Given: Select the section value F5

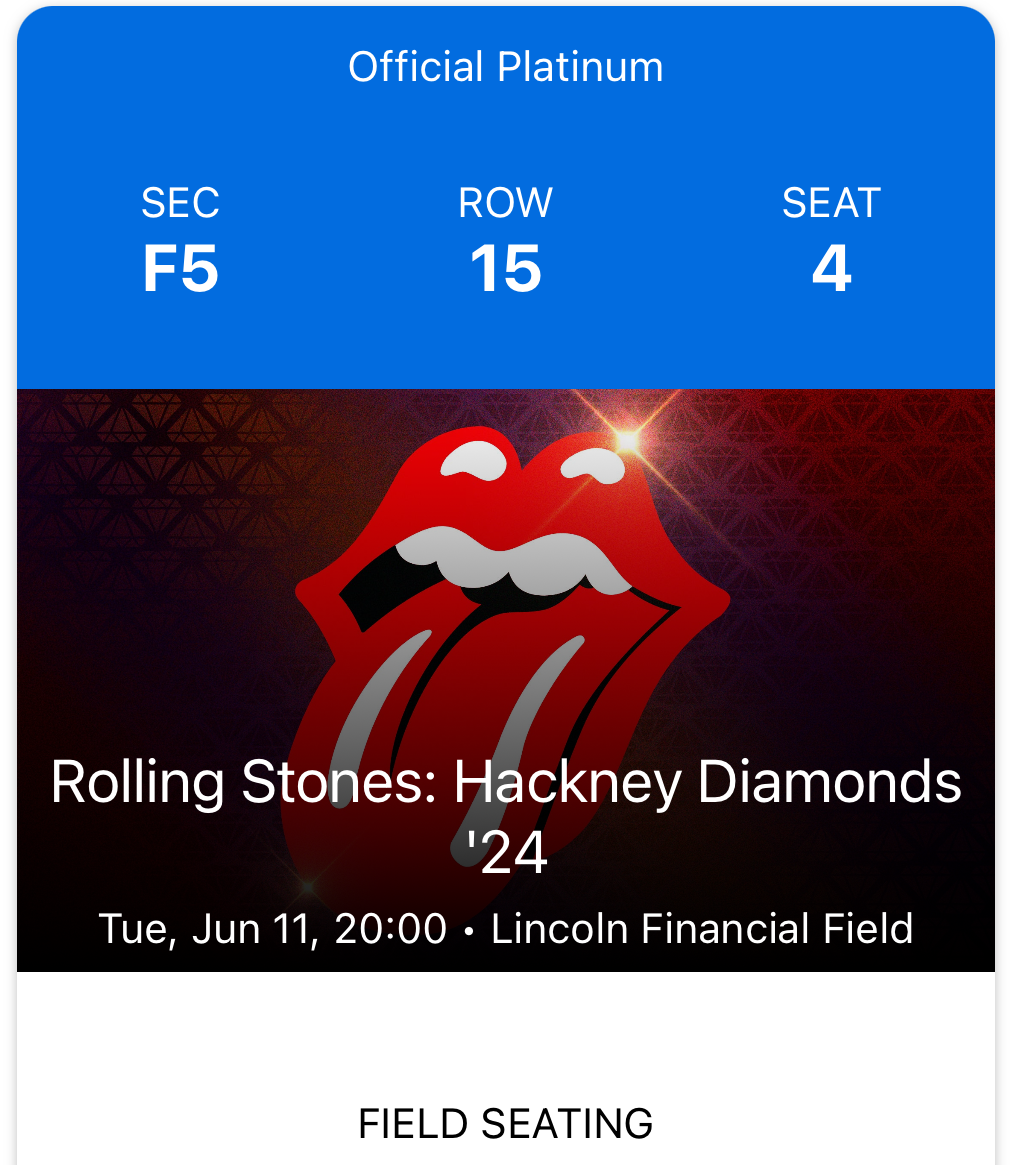Looking at the screenshot, I should (x=180, y=270).
